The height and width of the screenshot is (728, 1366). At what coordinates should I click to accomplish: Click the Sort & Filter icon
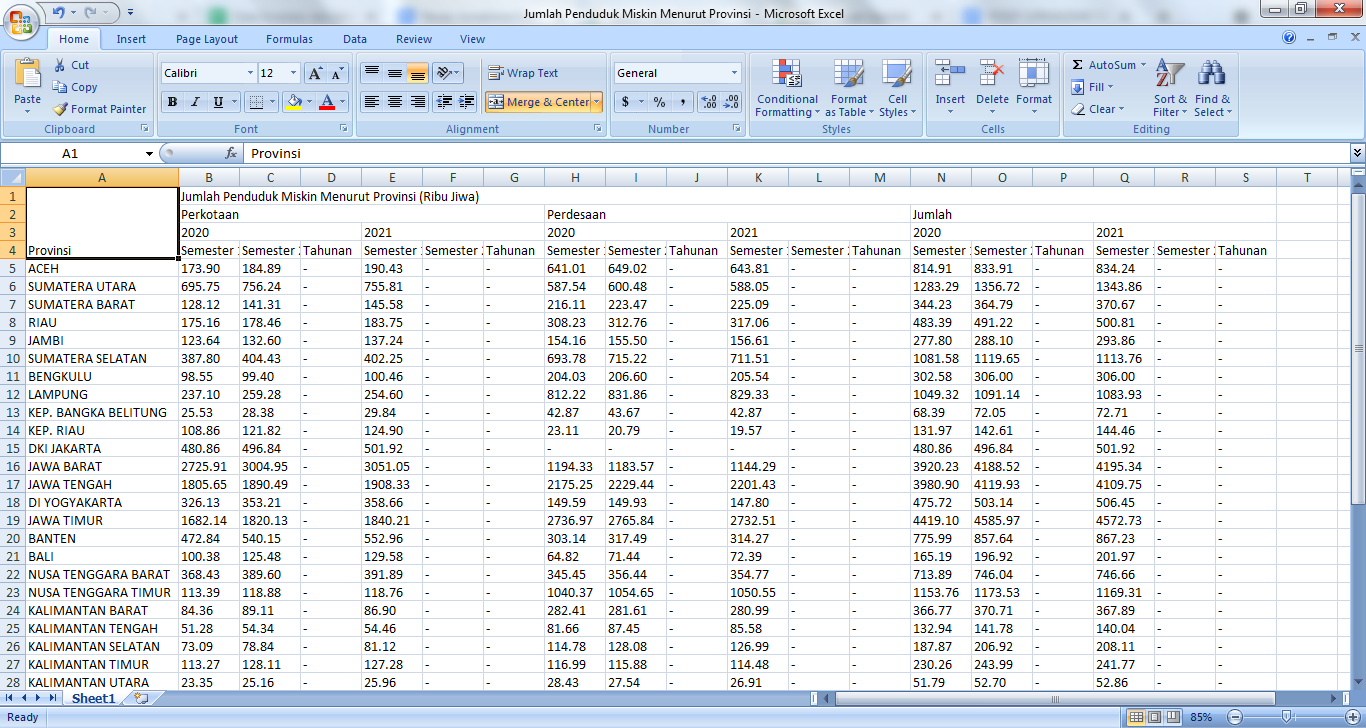coord(1169,88)
